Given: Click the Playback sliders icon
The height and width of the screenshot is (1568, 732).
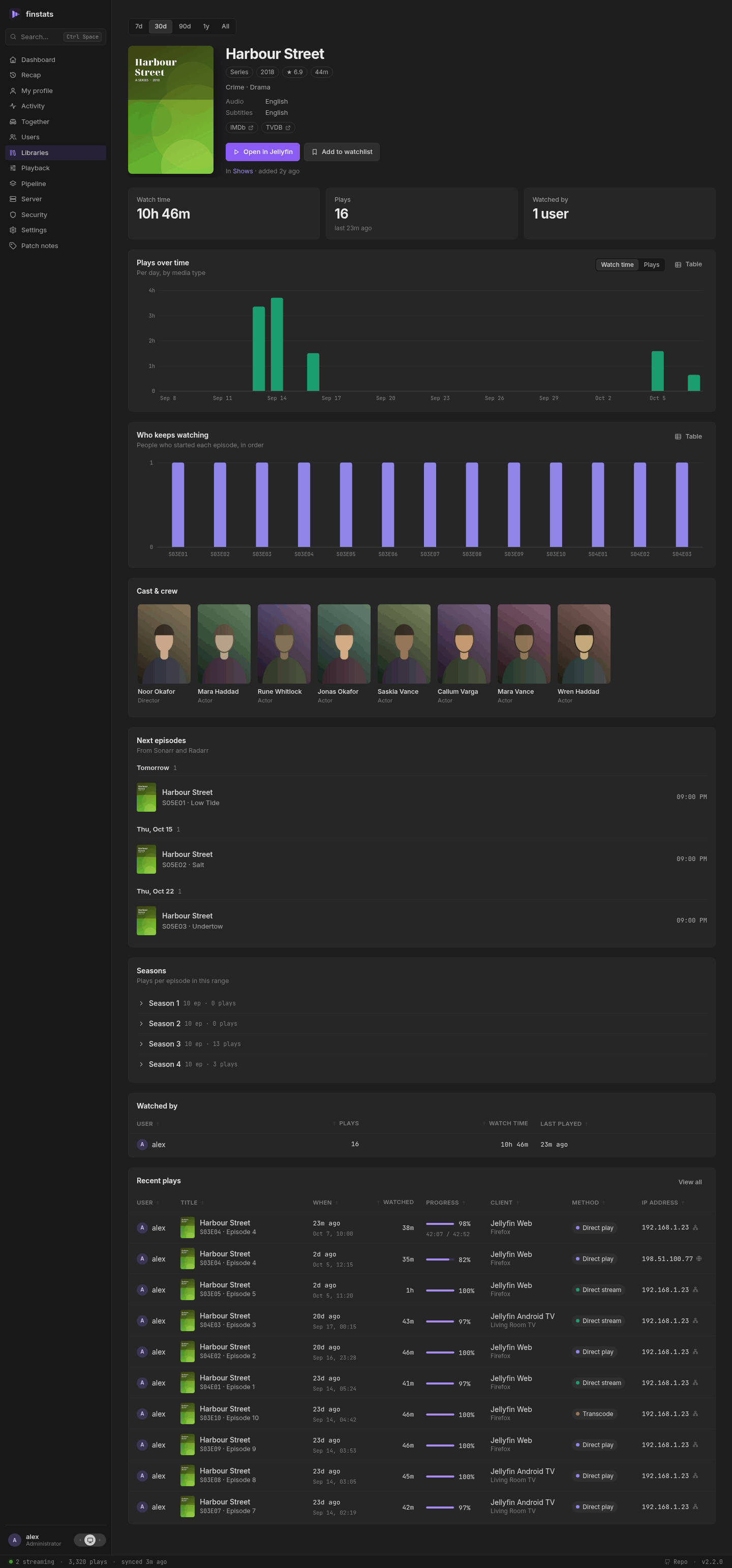Looking at the screenshot, I should 13,168.
